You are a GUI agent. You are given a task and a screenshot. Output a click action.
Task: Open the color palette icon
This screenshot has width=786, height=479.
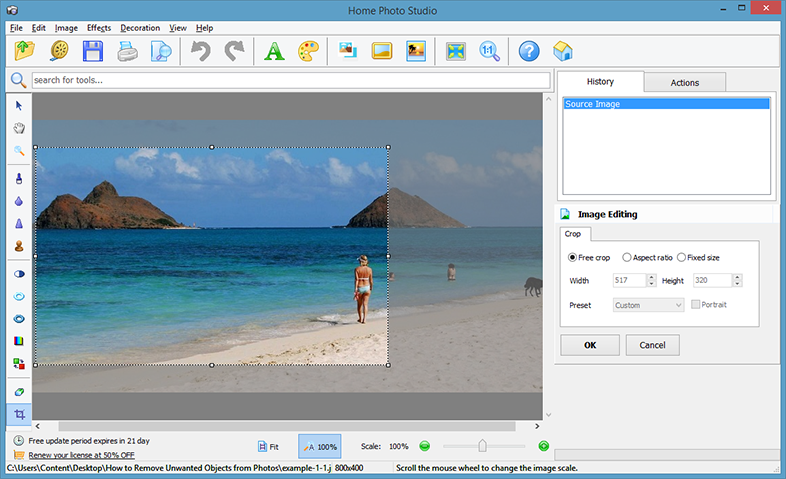pyautogui.click(x=308, y=51)
